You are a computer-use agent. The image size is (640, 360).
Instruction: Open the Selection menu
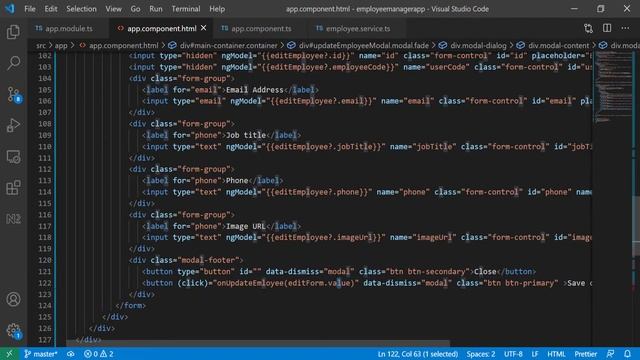coord(81,9)
